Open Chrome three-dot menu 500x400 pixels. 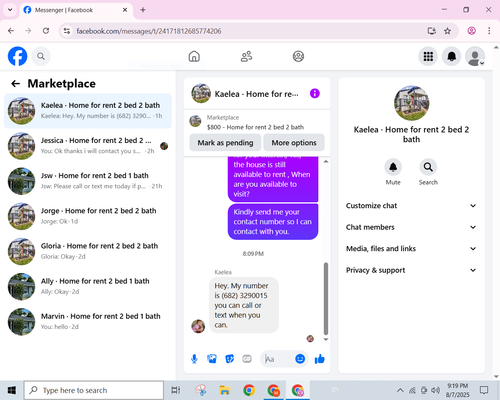[x=489, y=31]
